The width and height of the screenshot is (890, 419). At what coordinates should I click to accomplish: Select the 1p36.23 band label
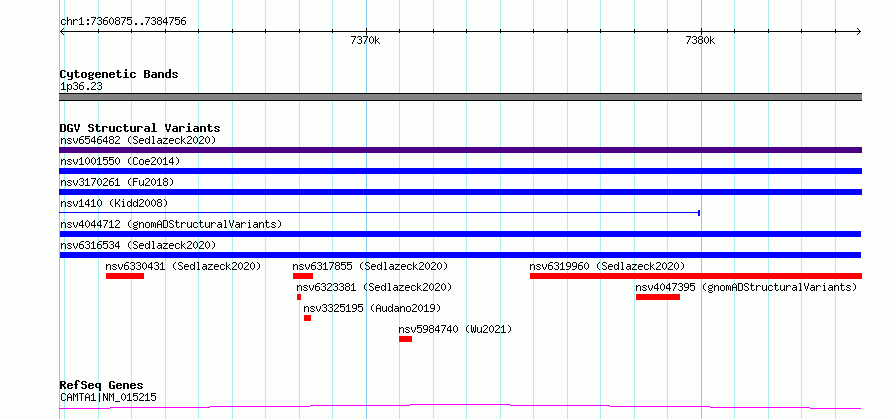(81, 87)
